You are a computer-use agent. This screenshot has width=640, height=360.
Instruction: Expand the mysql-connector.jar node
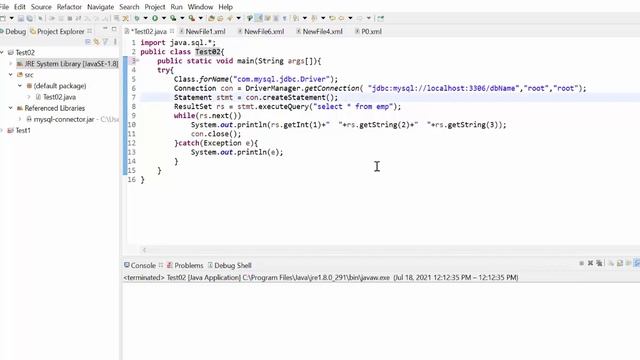pos(20,119)
